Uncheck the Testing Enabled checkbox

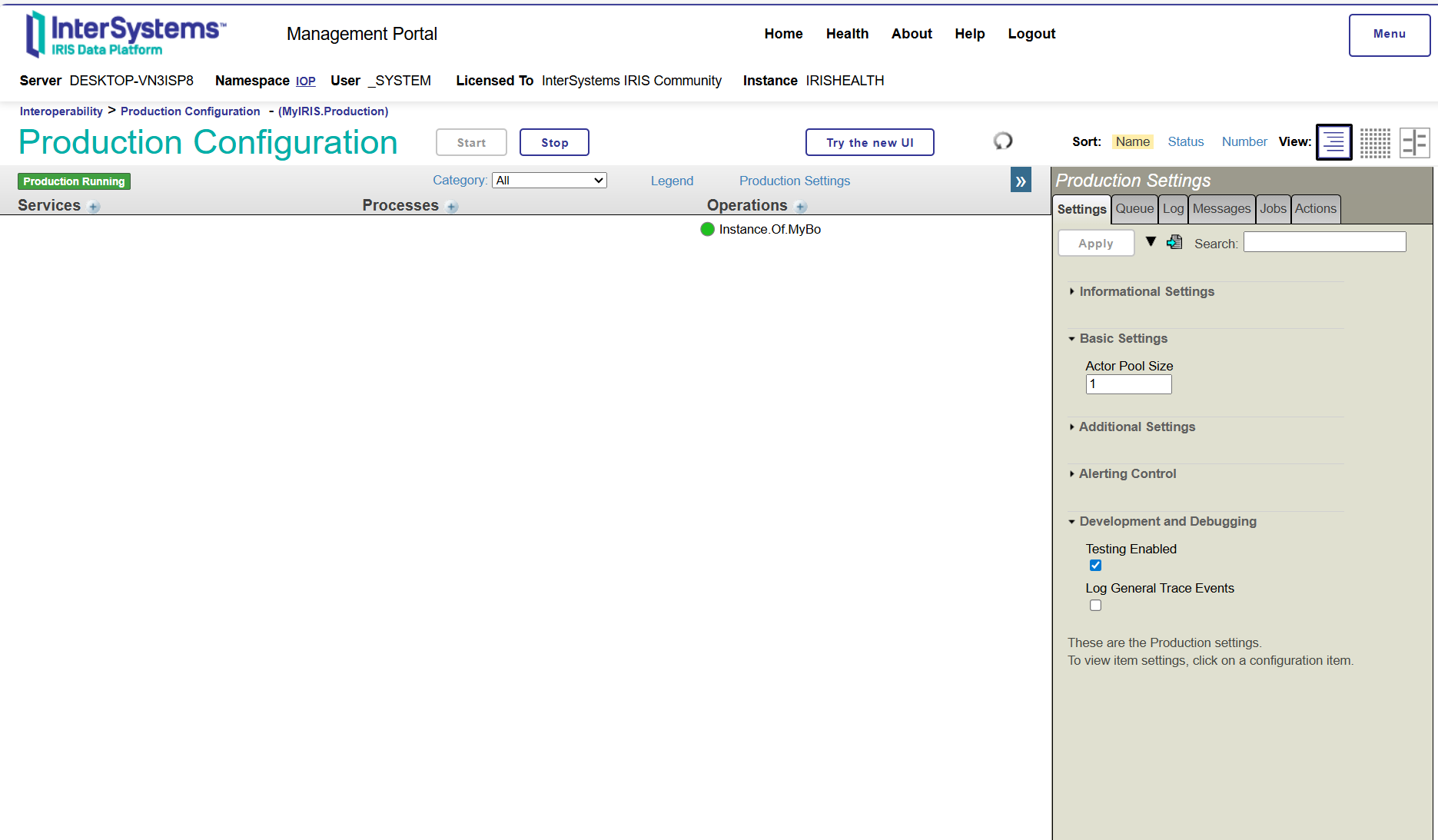1095,566
